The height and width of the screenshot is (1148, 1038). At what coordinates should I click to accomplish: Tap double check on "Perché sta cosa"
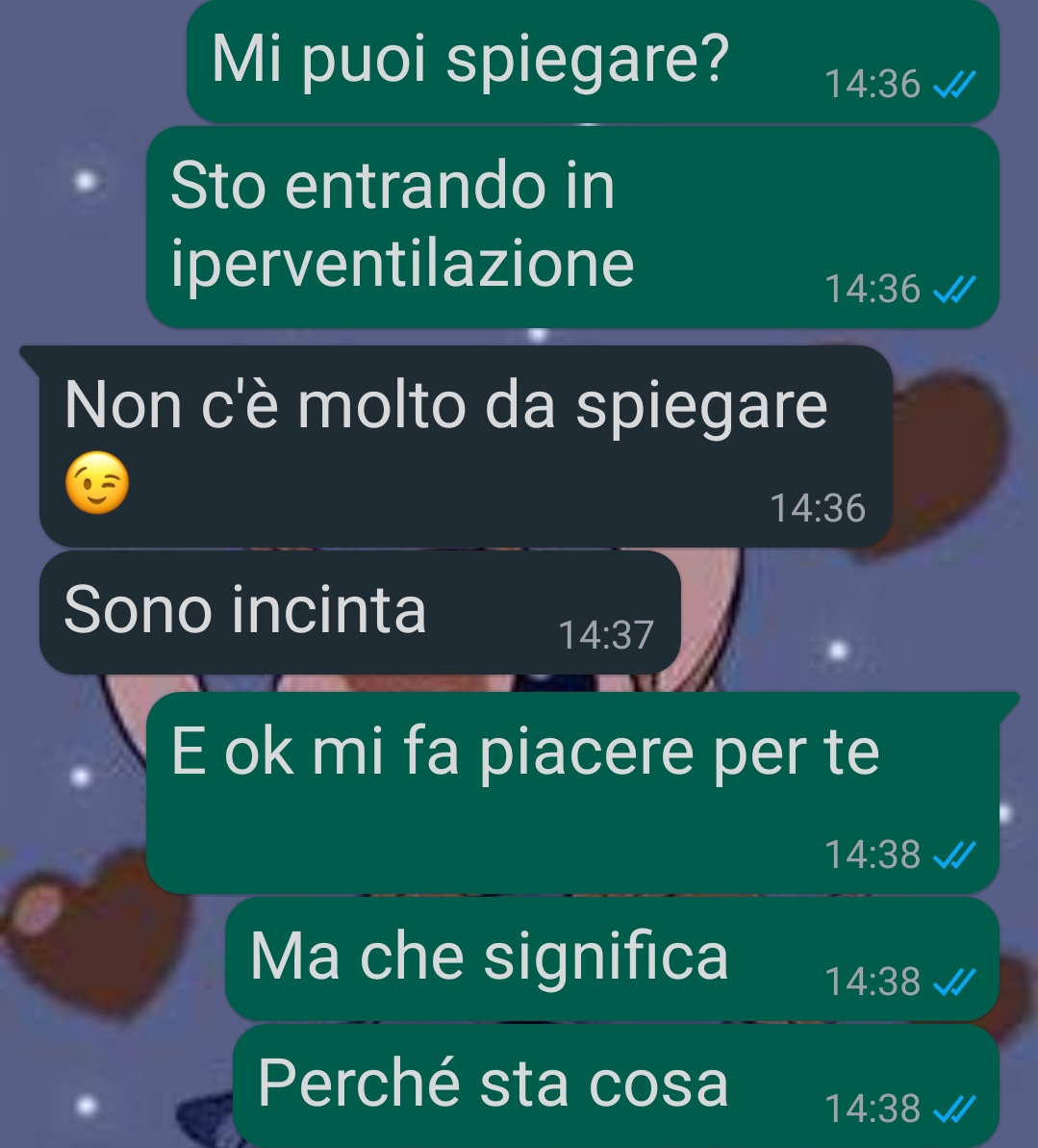[954, 1109]
